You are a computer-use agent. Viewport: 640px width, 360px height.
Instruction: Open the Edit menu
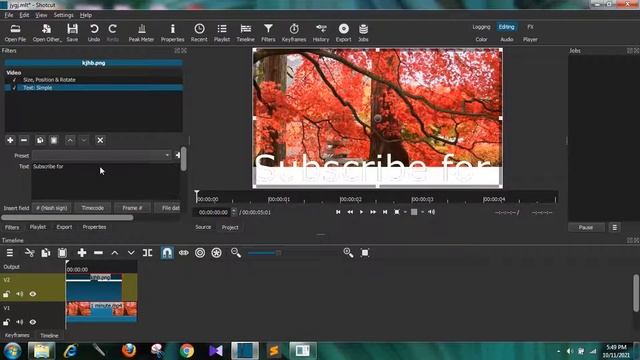24,15
